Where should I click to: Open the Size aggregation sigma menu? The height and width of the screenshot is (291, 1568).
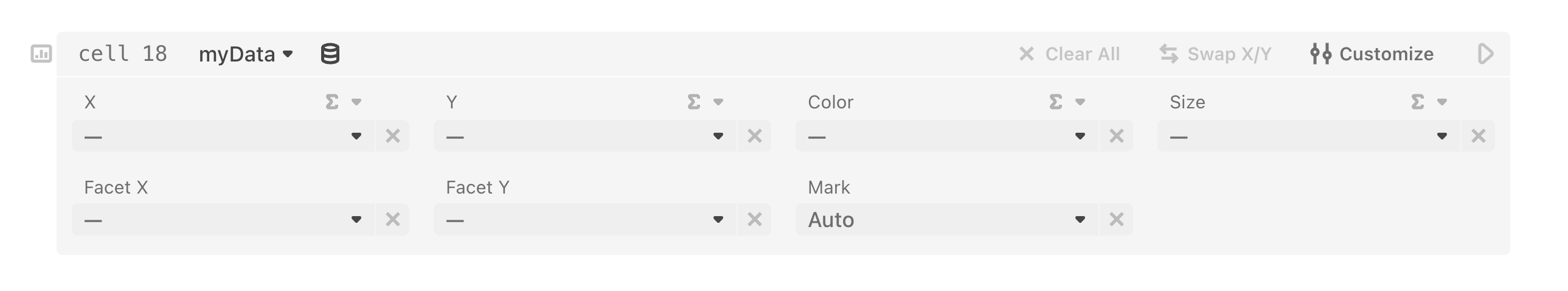1428,102
